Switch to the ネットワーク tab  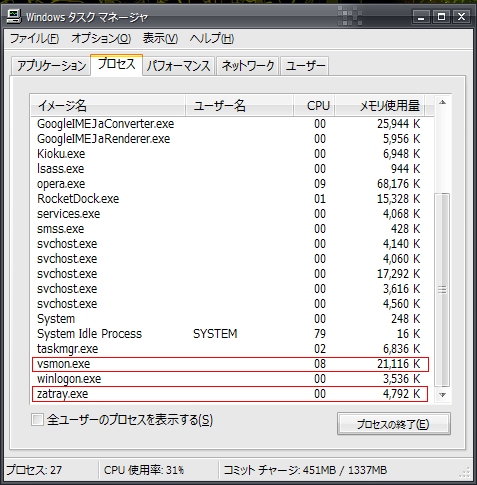pos(248,66)
